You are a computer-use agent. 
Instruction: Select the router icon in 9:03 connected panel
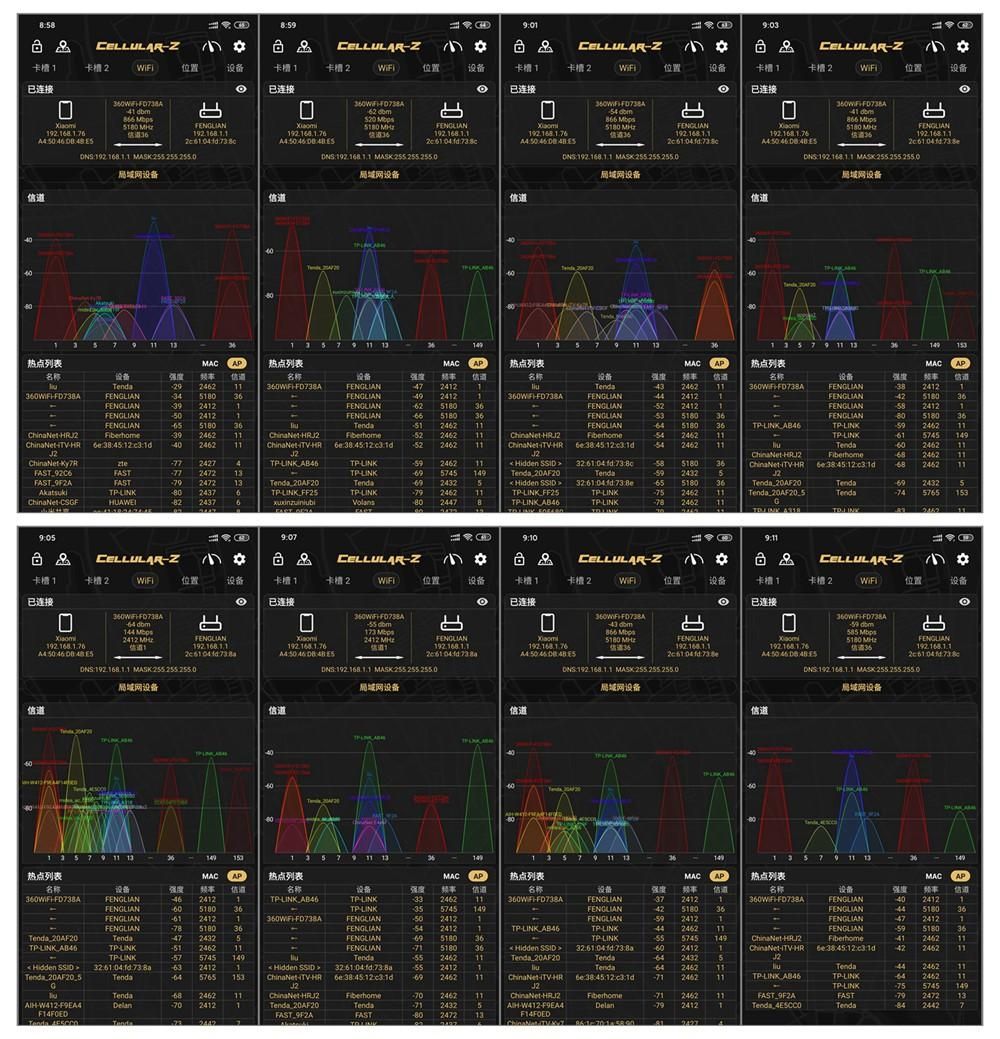click(x=934, y=110)
